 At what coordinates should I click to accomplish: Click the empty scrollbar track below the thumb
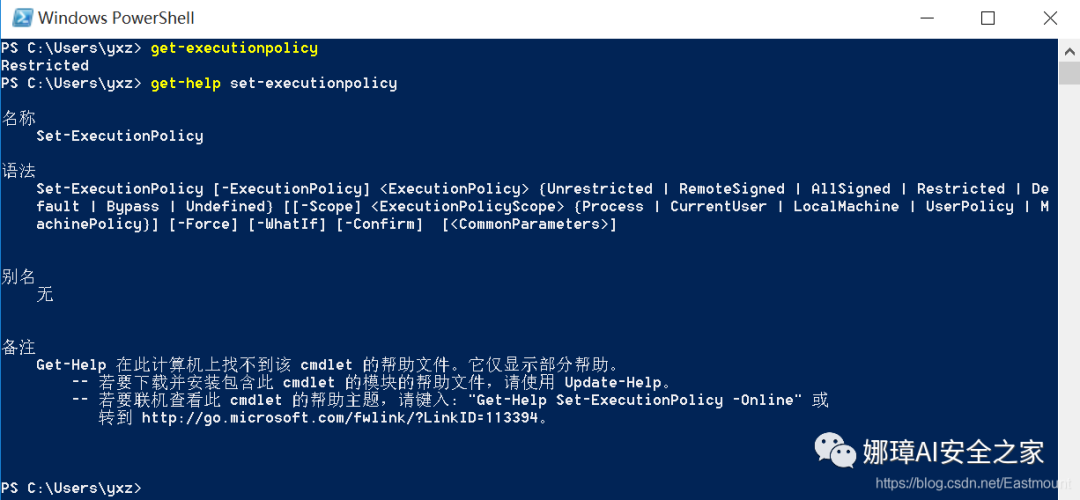point(1069,275)
